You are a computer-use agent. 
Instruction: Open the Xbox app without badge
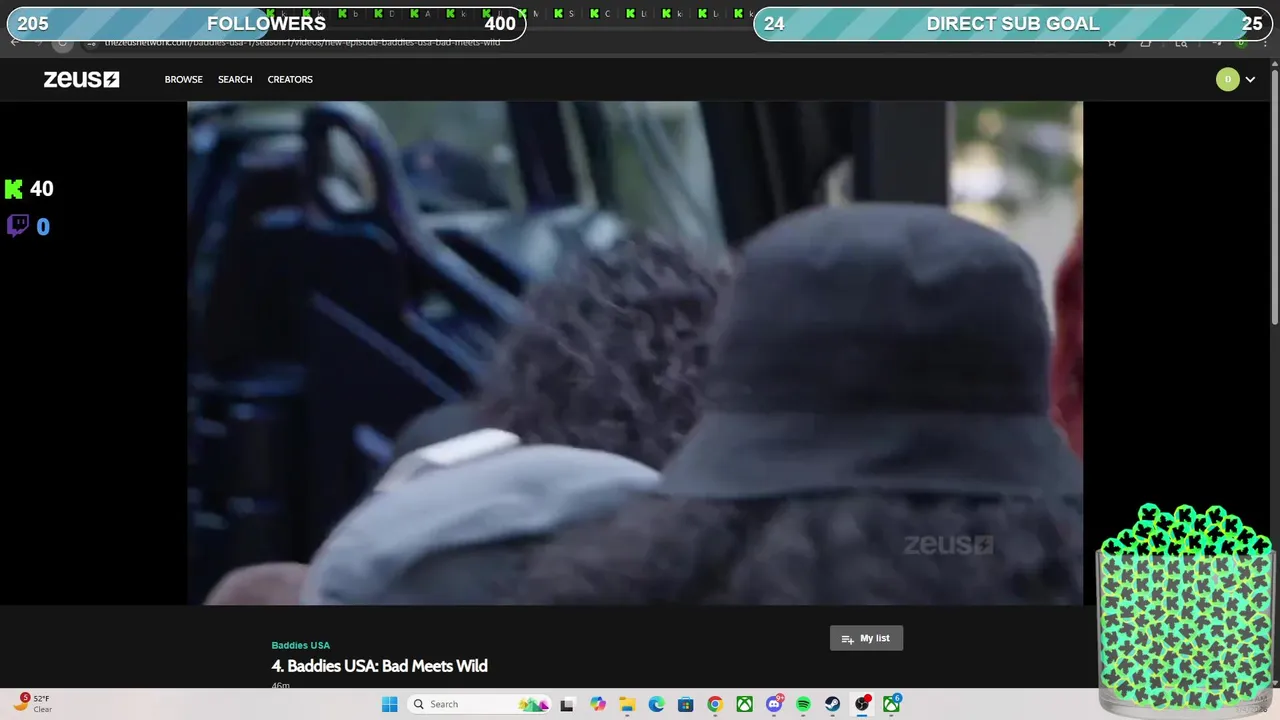pyautogui.click(x=744, y=704)
